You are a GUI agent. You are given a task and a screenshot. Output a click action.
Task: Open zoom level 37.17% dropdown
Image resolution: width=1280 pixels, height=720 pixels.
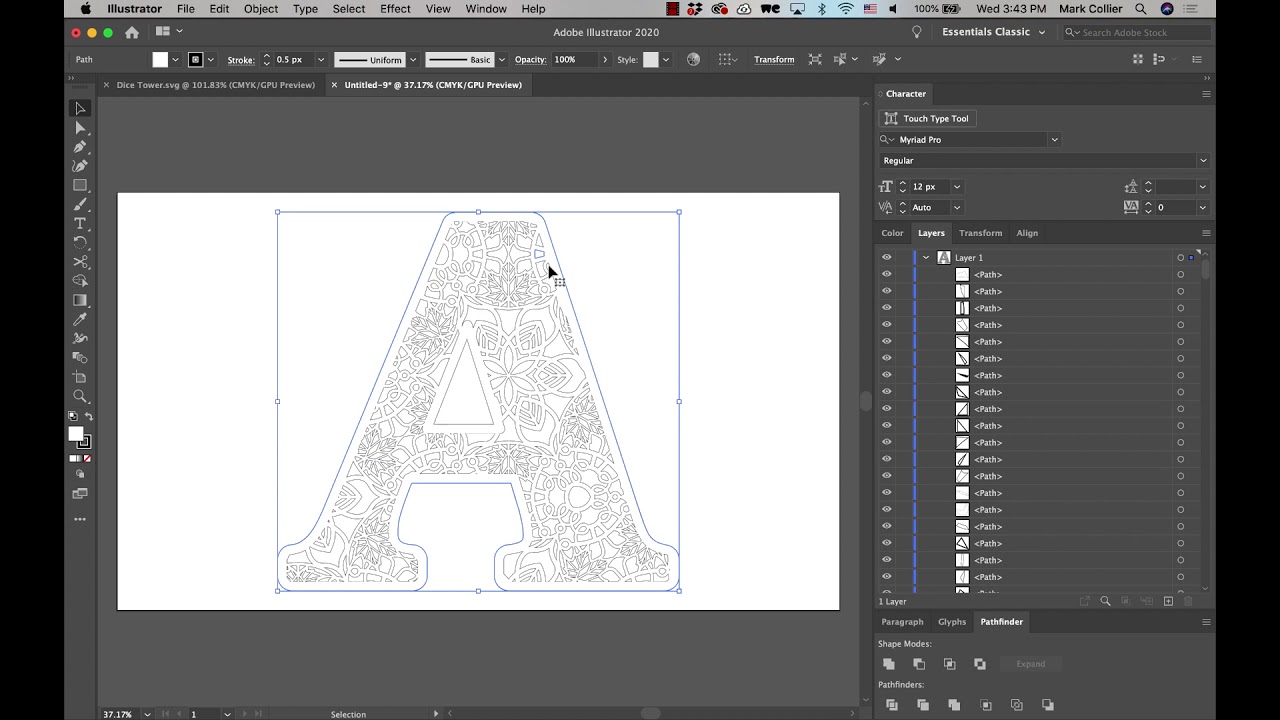click(148, 714)
